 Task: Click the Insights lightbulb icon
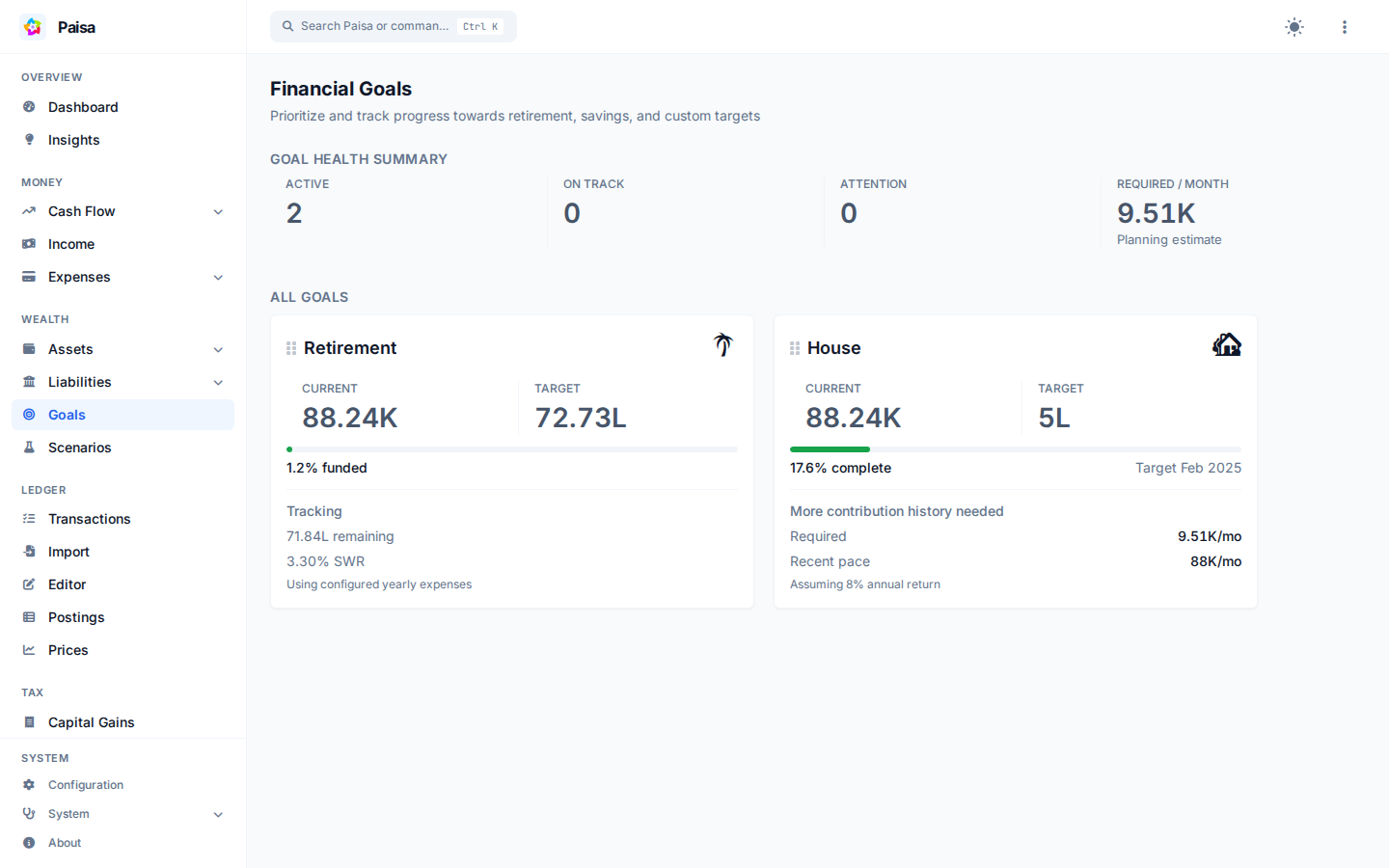point(29,140)
